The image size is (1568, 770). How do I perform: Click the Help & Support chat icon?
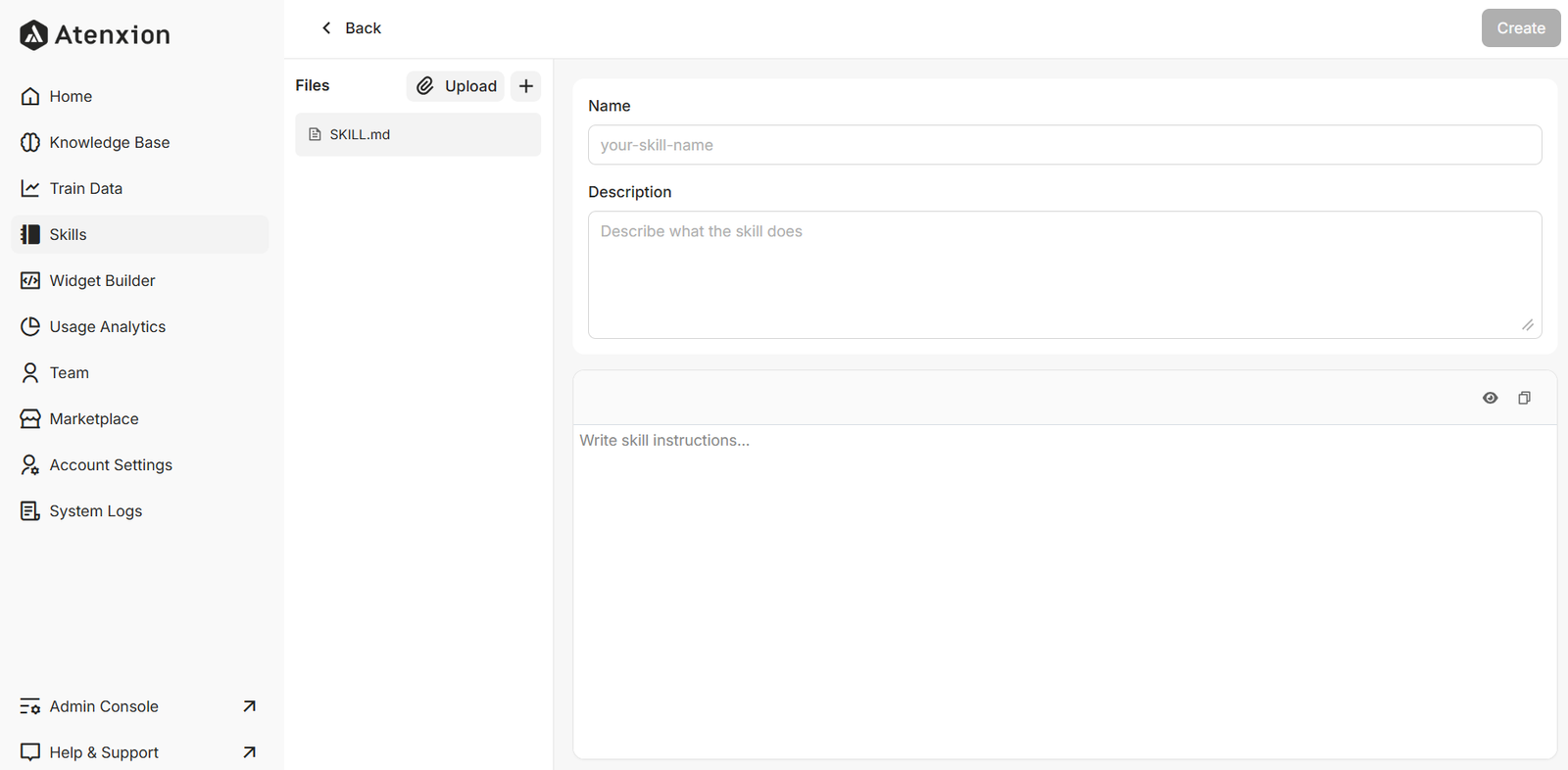pos(30,752)
